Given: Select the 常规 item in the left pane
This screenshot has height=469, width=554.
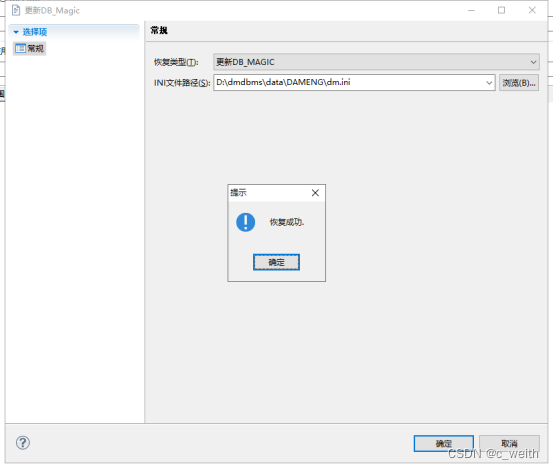Looking at the screenshot, I should coord(30,48).
